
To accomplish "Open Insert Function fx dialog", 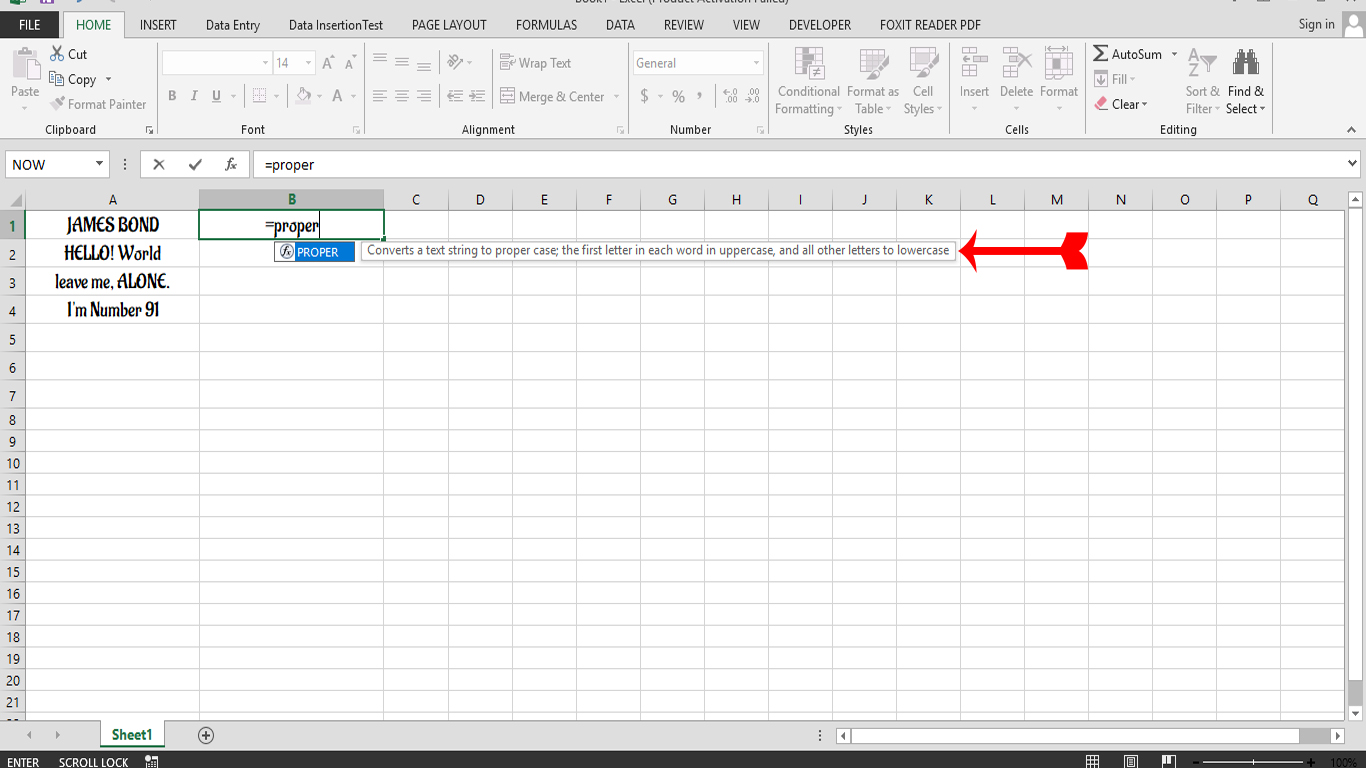I will pos(231,165).
